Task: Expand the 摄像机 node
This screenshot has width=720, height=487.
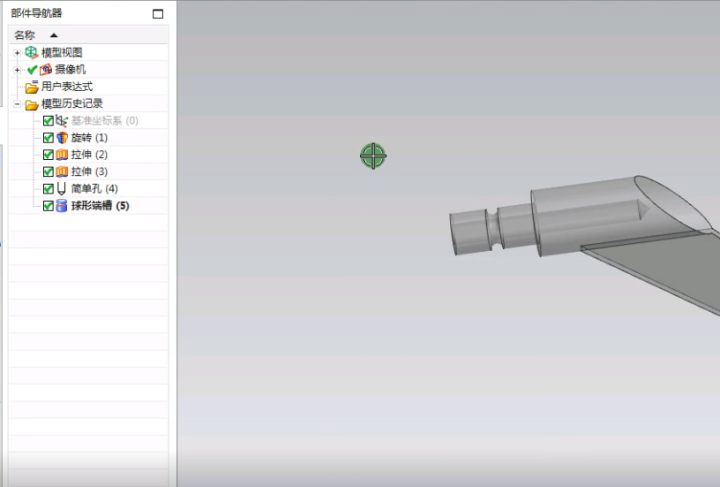Action: (x=17, y=70)
